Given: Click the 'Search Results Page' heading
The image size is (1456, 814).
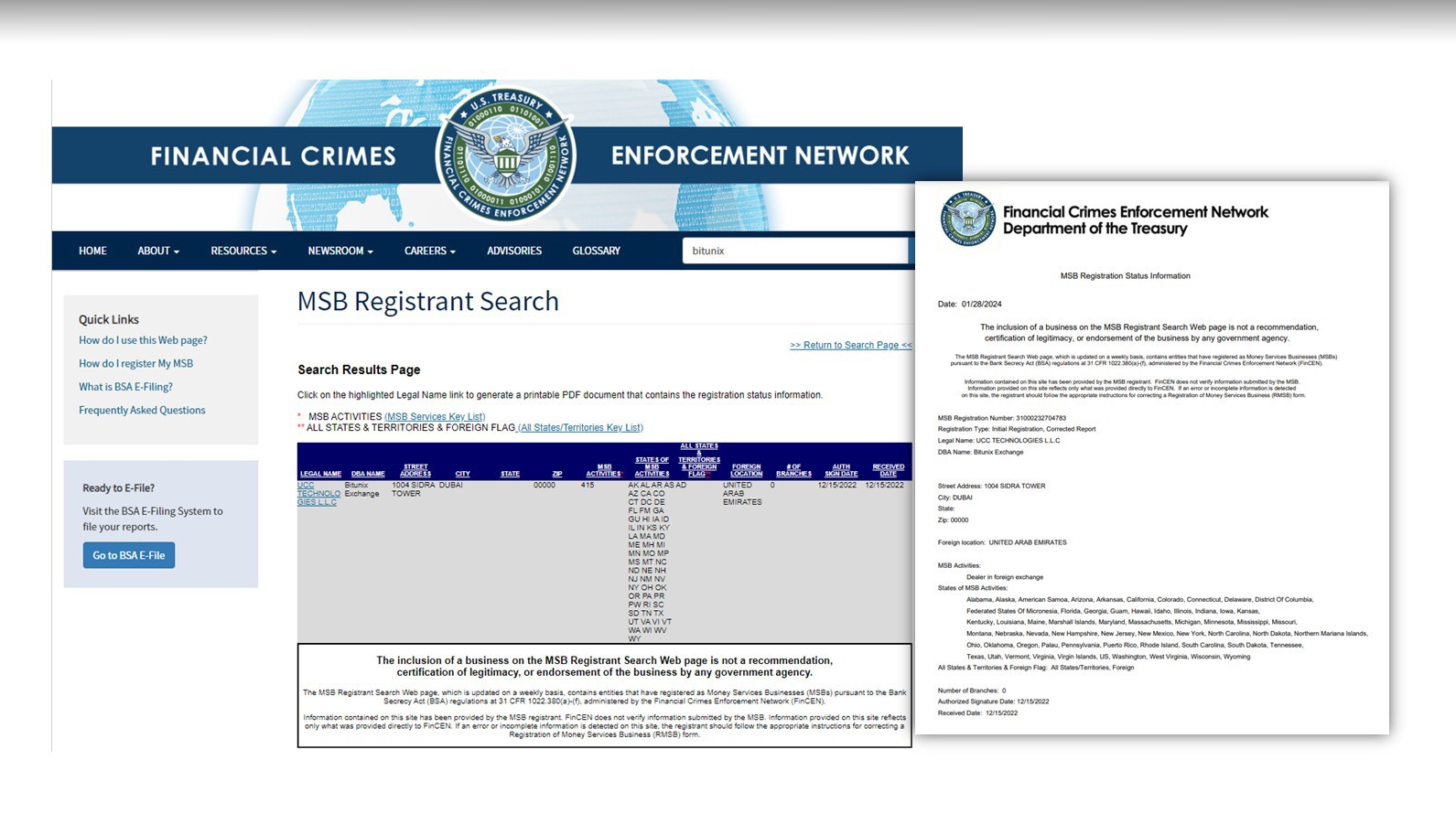Looking at the screenshot, I should [x=359, y=370].
